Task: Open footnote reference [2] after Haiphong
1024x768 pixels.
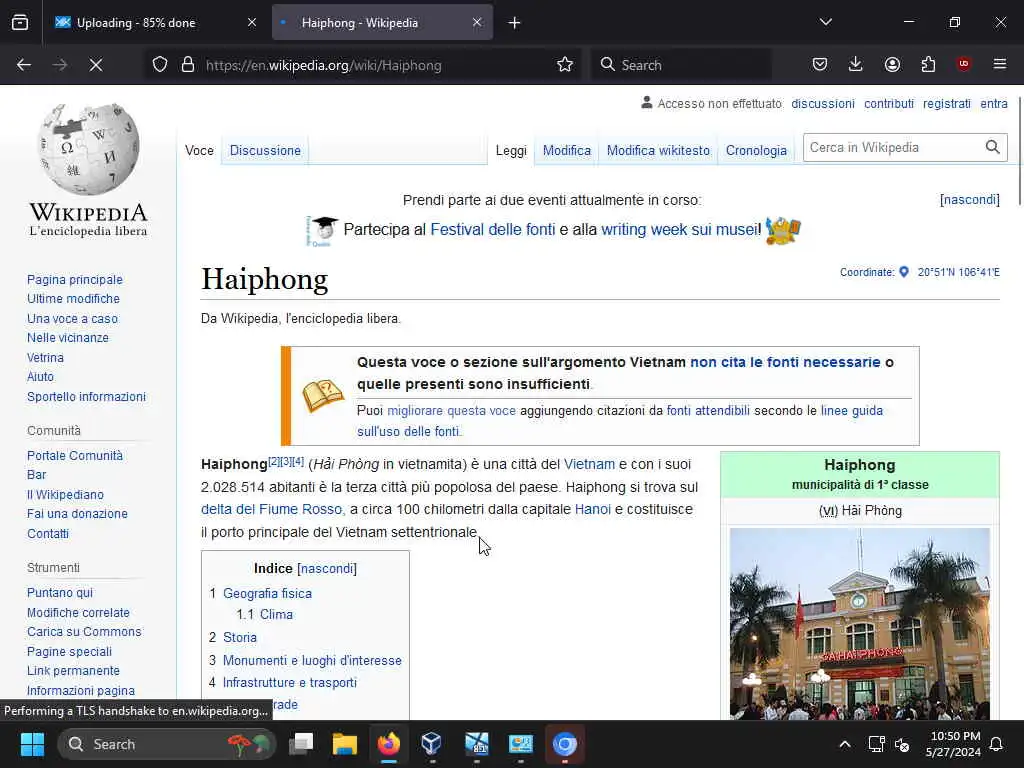Action: 274,461
